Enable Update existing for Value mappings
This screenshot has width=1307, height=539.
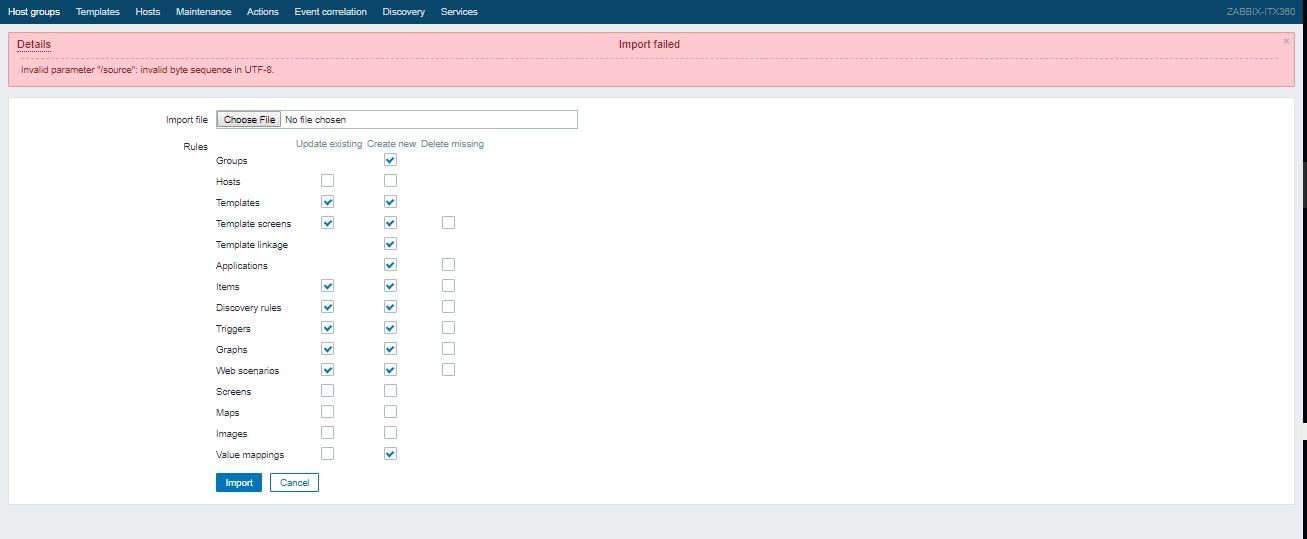click(x=327, y=454)
